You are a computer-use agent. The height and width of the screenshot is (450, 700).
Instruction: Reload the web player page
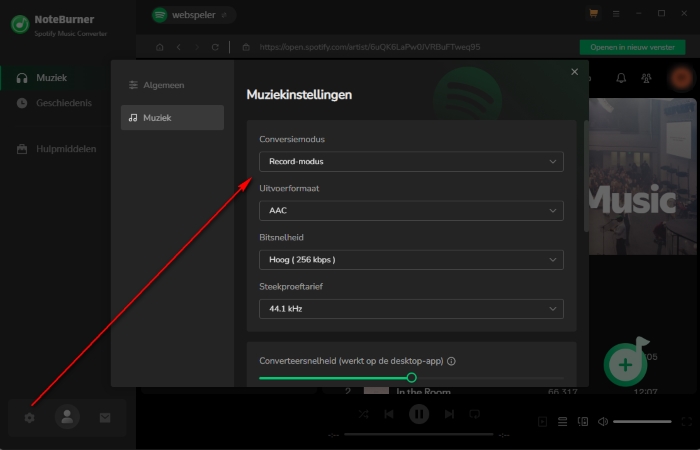click(215, 47)
